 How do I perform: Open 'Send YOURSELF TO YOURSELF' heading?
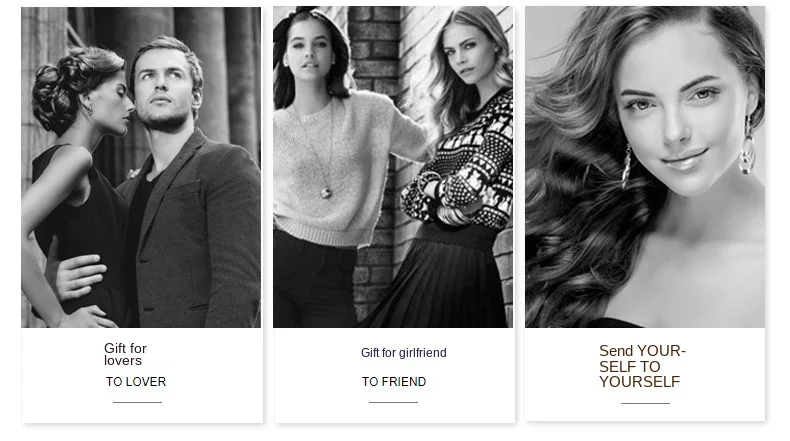tap(642, 366)
